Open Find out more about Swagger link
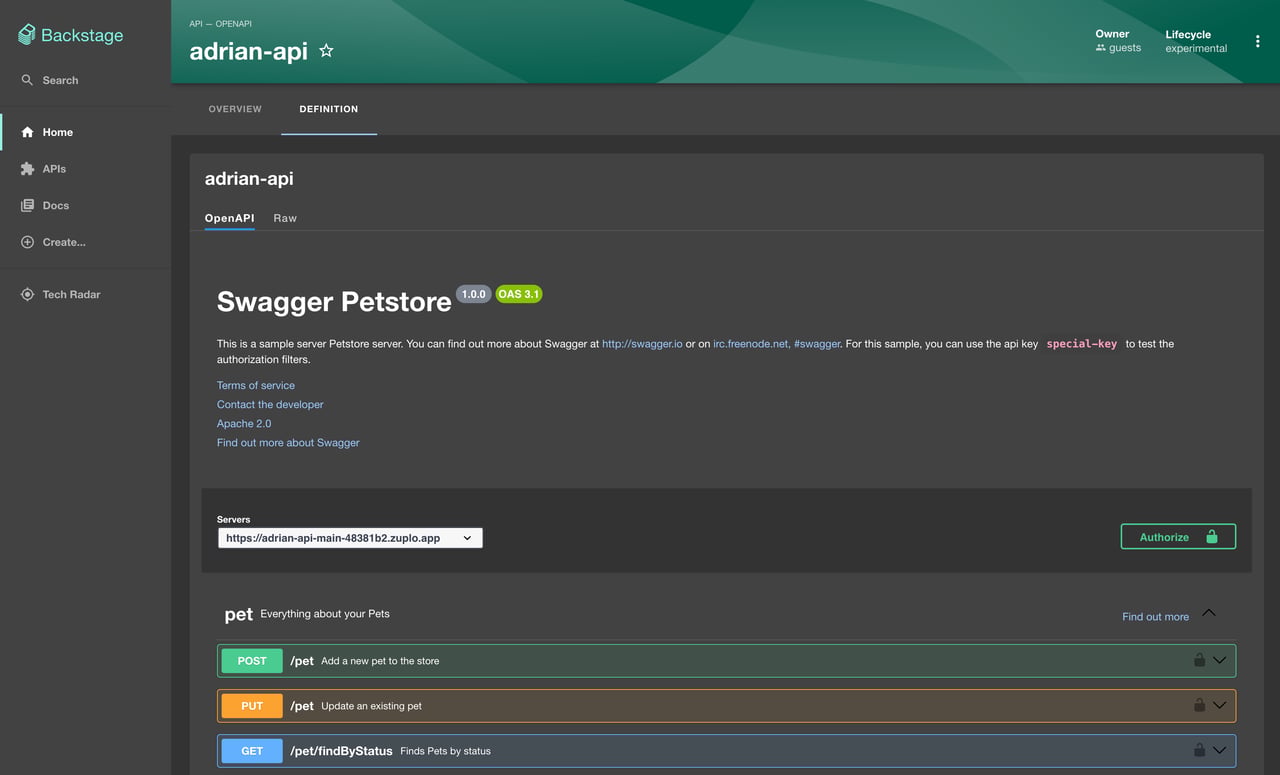This screenshot has height=775, width=1280. [x=288, y=442]
